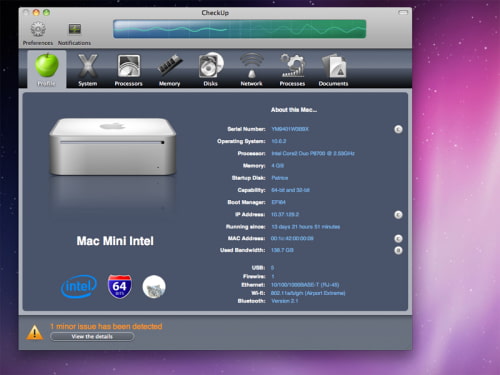Click the About this Mac heading
Screen dimensions: 500x375
pyautogui.click(x=294, y=110)
